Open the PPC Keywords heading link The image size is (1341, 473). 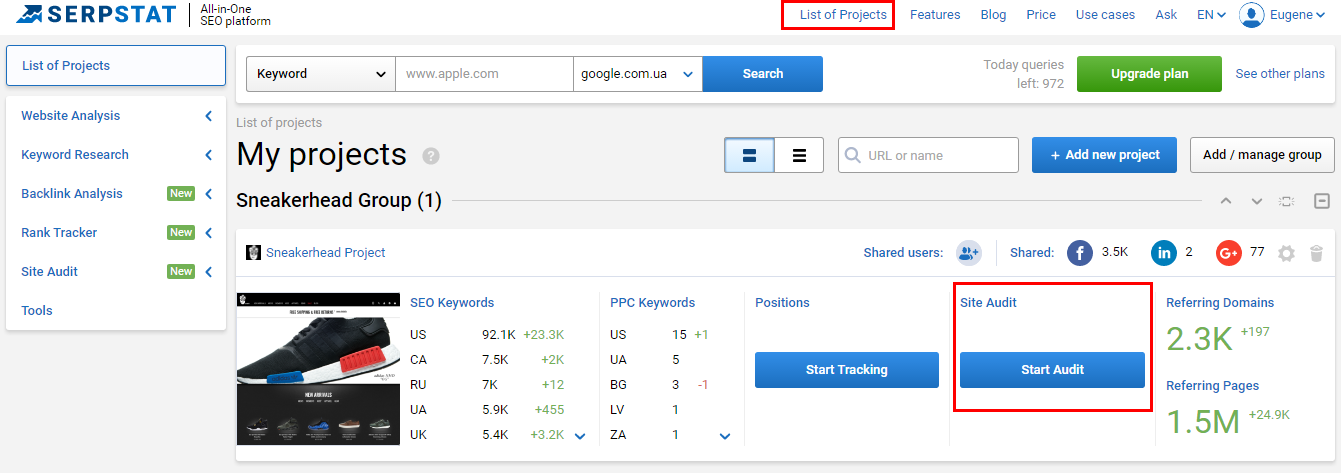pyautogui.click(x=652, y=303)
